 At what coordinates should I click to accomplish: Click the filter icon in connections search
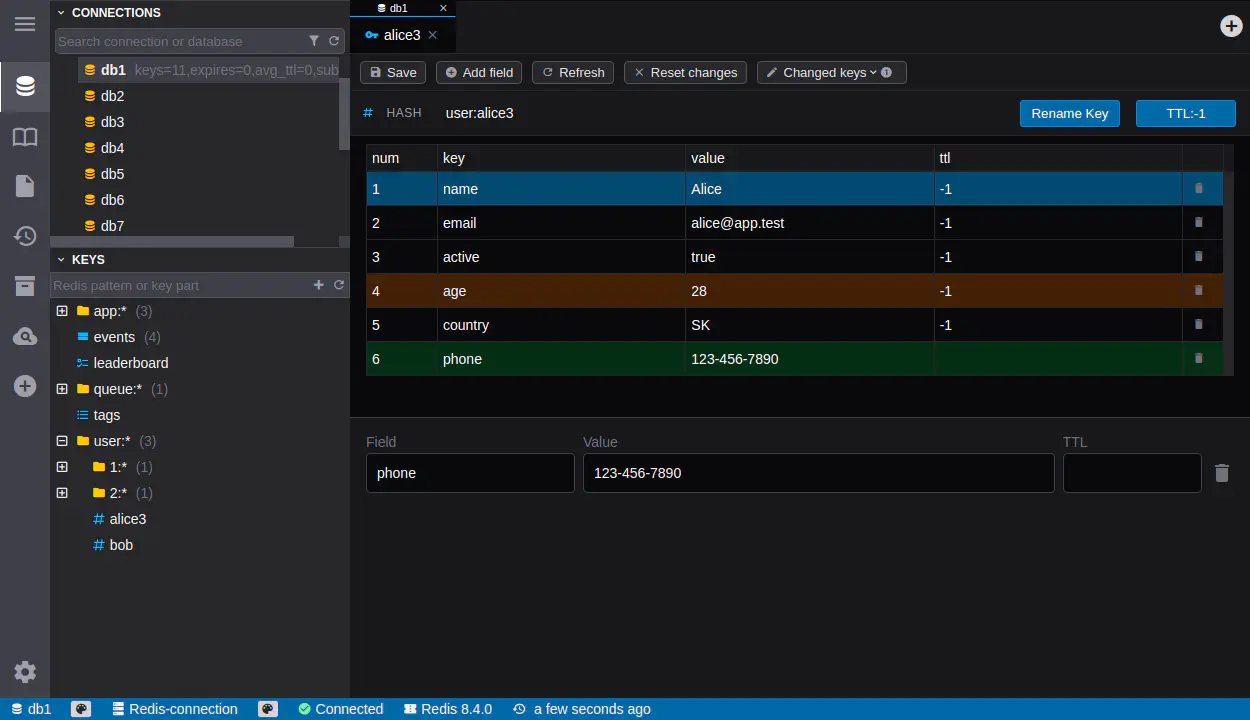(x=314, y=41)
